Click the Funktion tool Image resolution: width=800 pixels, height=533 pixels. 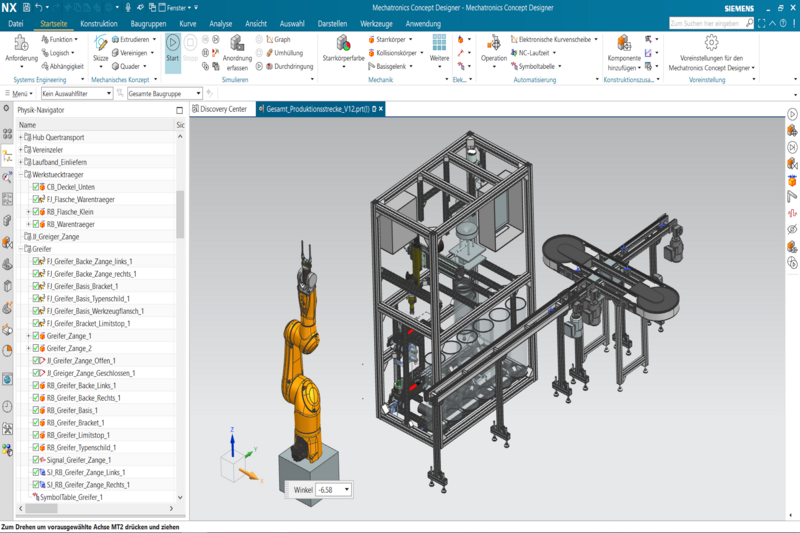pos(60,39)
